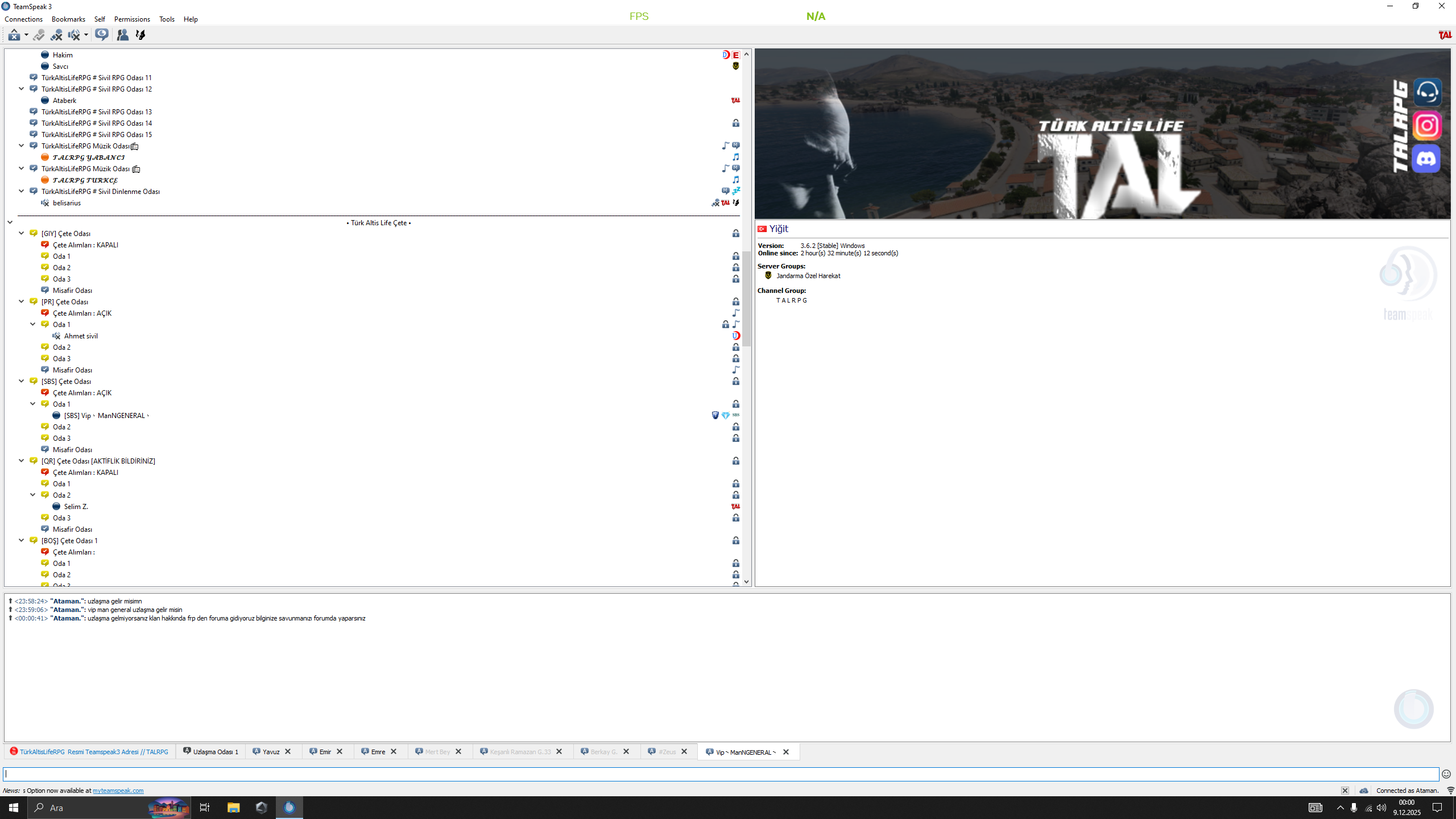Open the Windows Start menu

(14, 808)
